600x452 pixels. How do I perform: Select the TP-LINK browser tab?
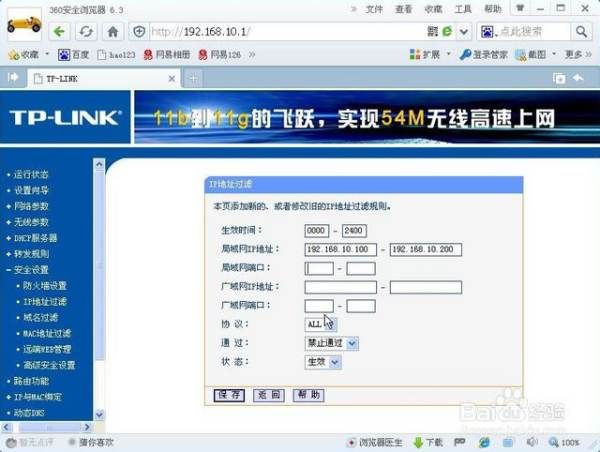tap(103, 79)
